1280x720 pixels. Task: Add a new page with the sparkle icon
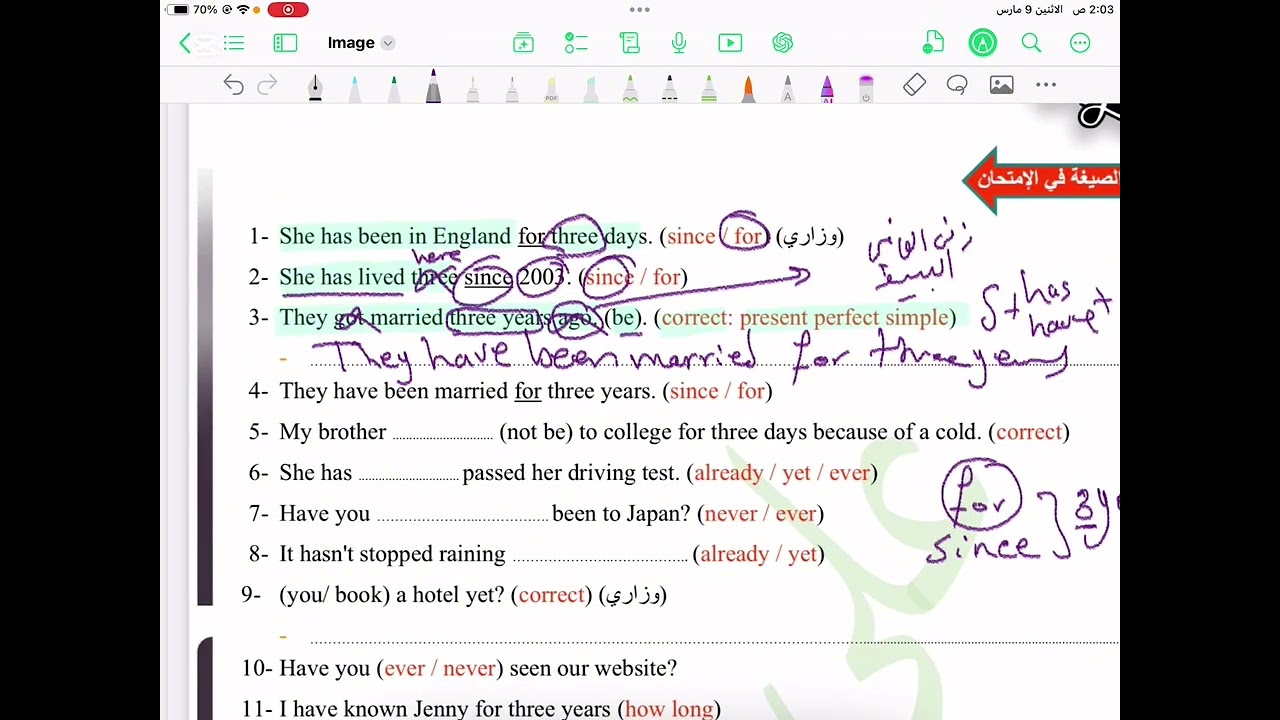(523, 43)
